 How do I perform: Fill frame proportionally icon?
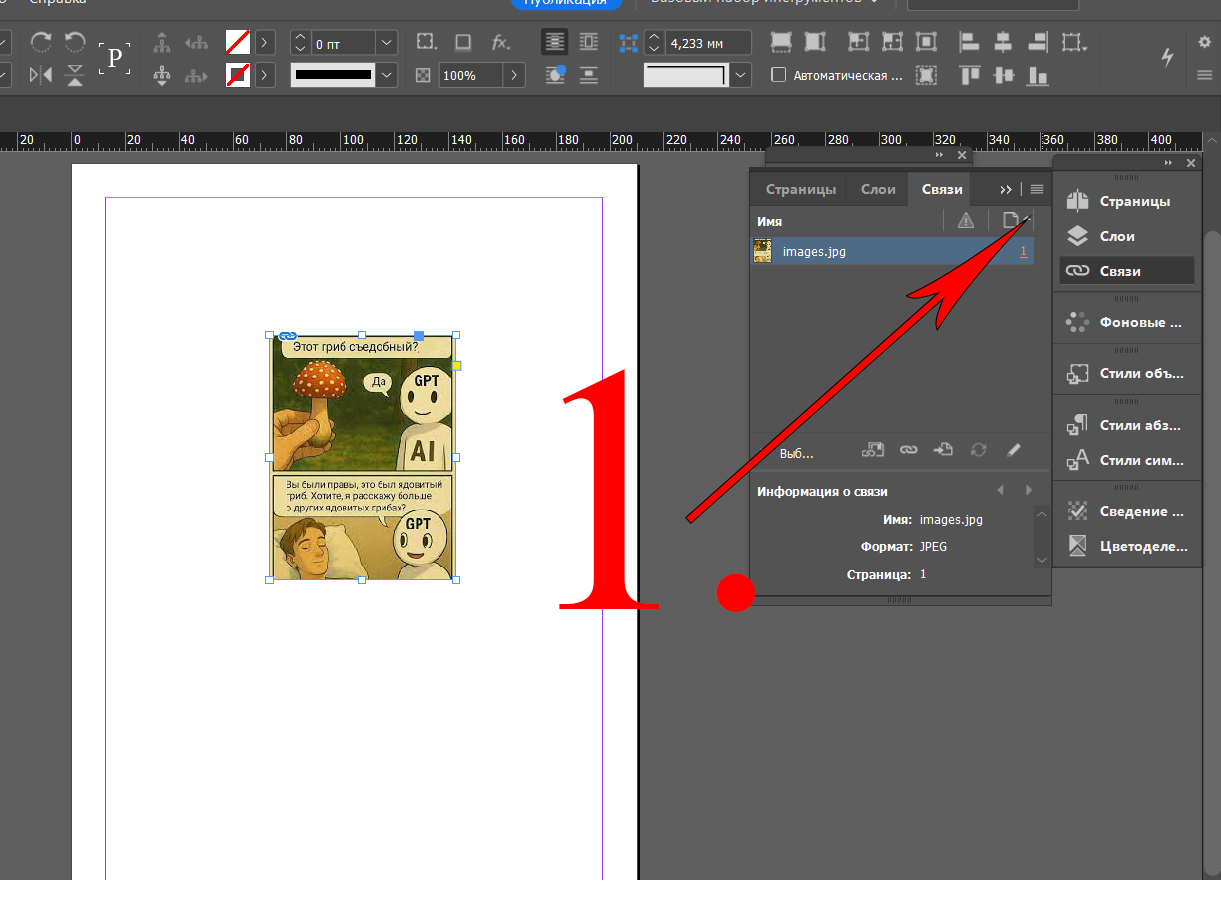(x=781, y=42)
